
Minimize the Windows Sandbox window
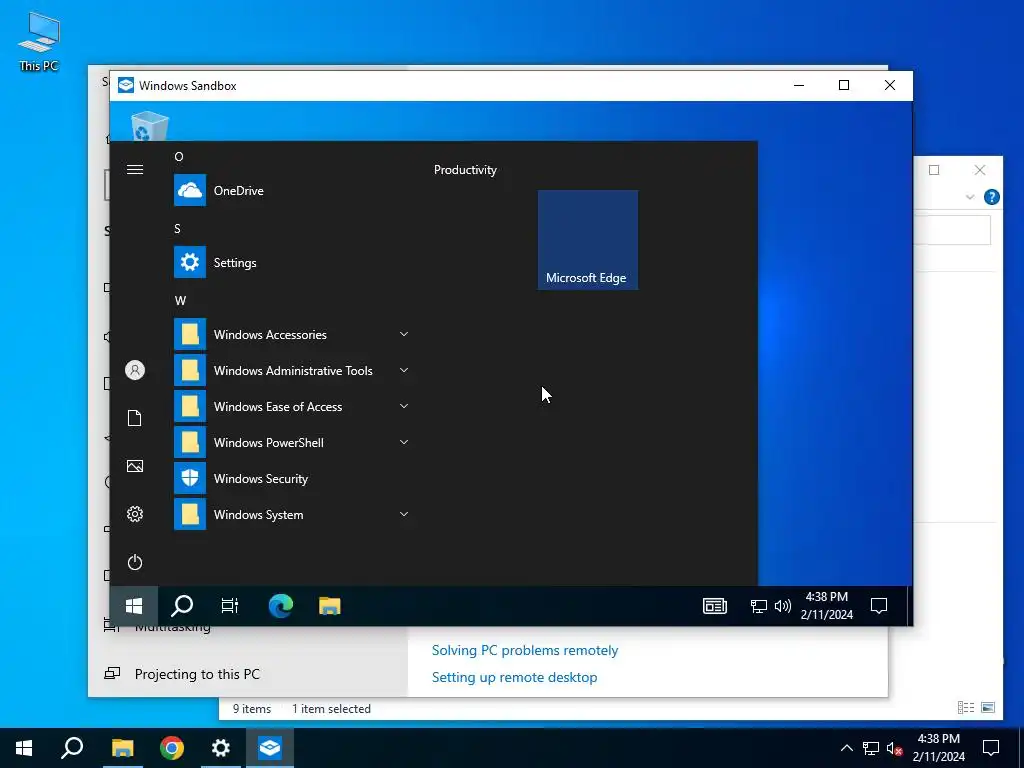pyautogui.click(x=799, y=85)
